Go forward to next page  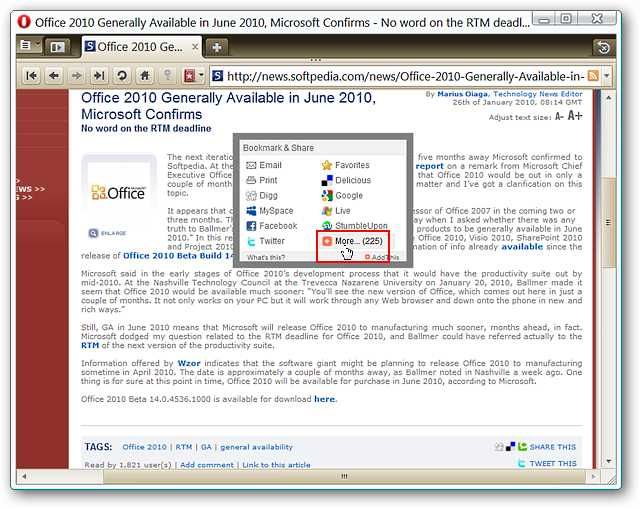(x=76, y=75)
